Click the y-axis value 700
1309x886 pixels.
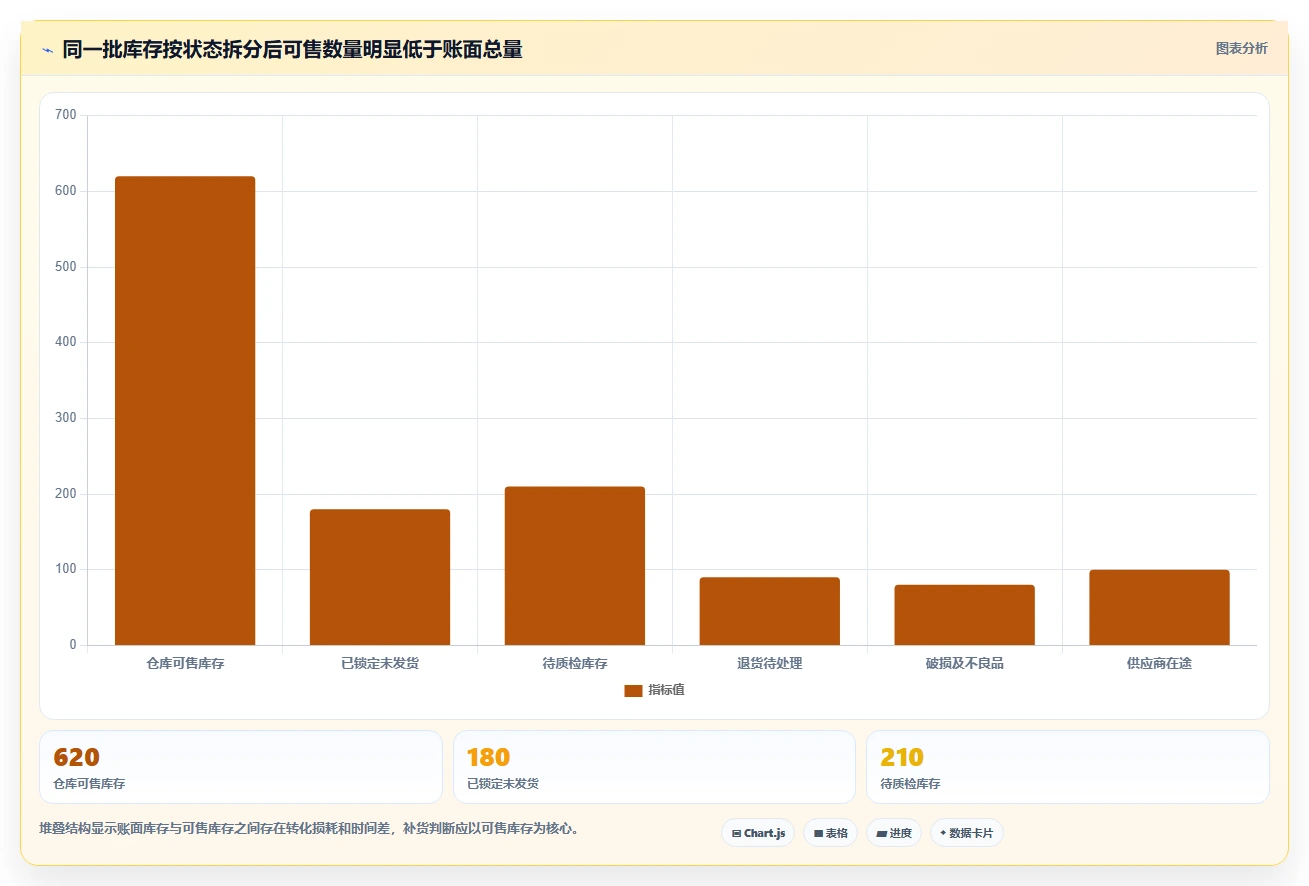pos(66,115)
